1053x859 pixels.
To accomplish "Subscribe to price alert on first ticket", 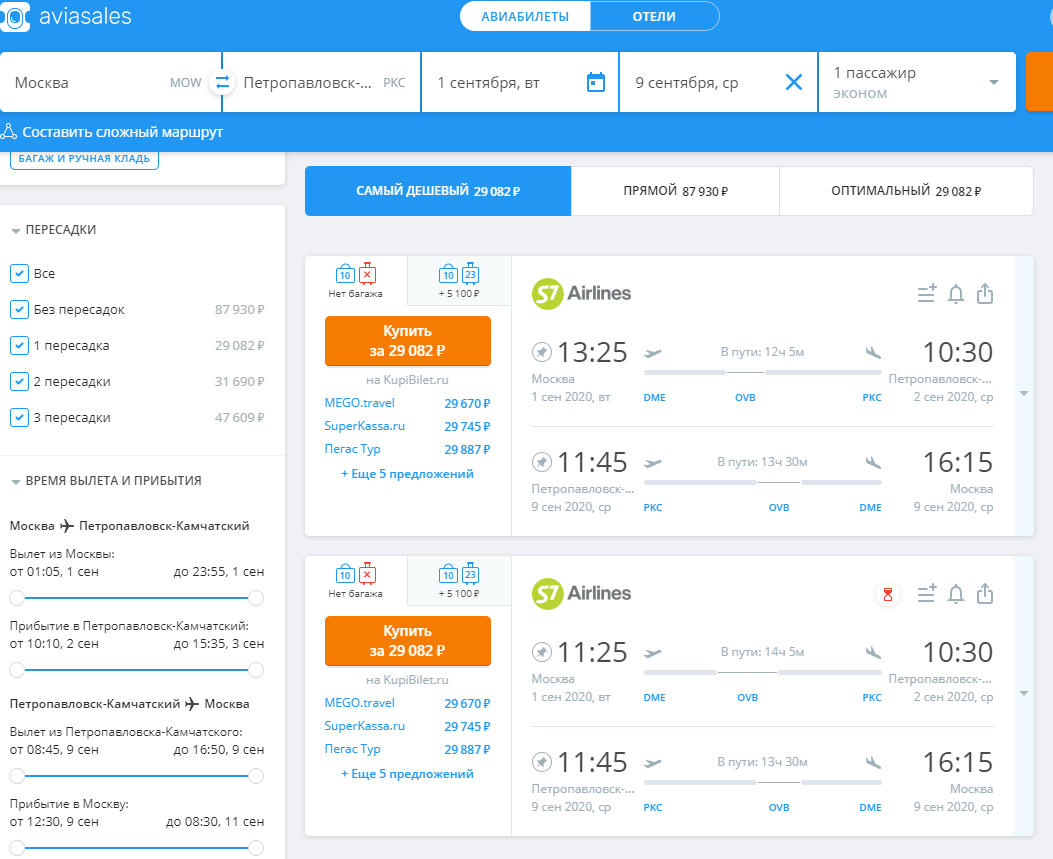I will click(x=956, y=293).
